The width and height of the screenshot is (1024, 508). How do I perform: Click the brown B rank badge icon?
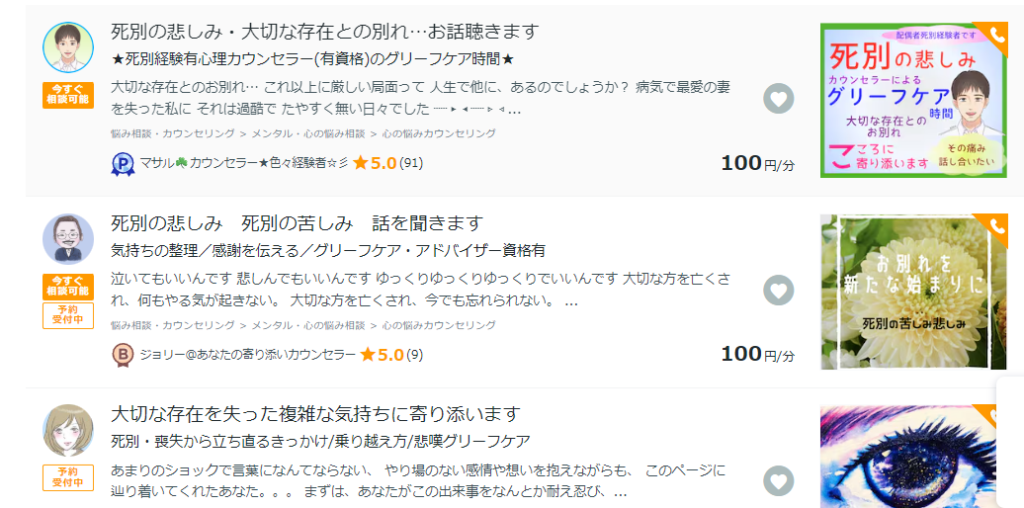[x=122, y=354]
